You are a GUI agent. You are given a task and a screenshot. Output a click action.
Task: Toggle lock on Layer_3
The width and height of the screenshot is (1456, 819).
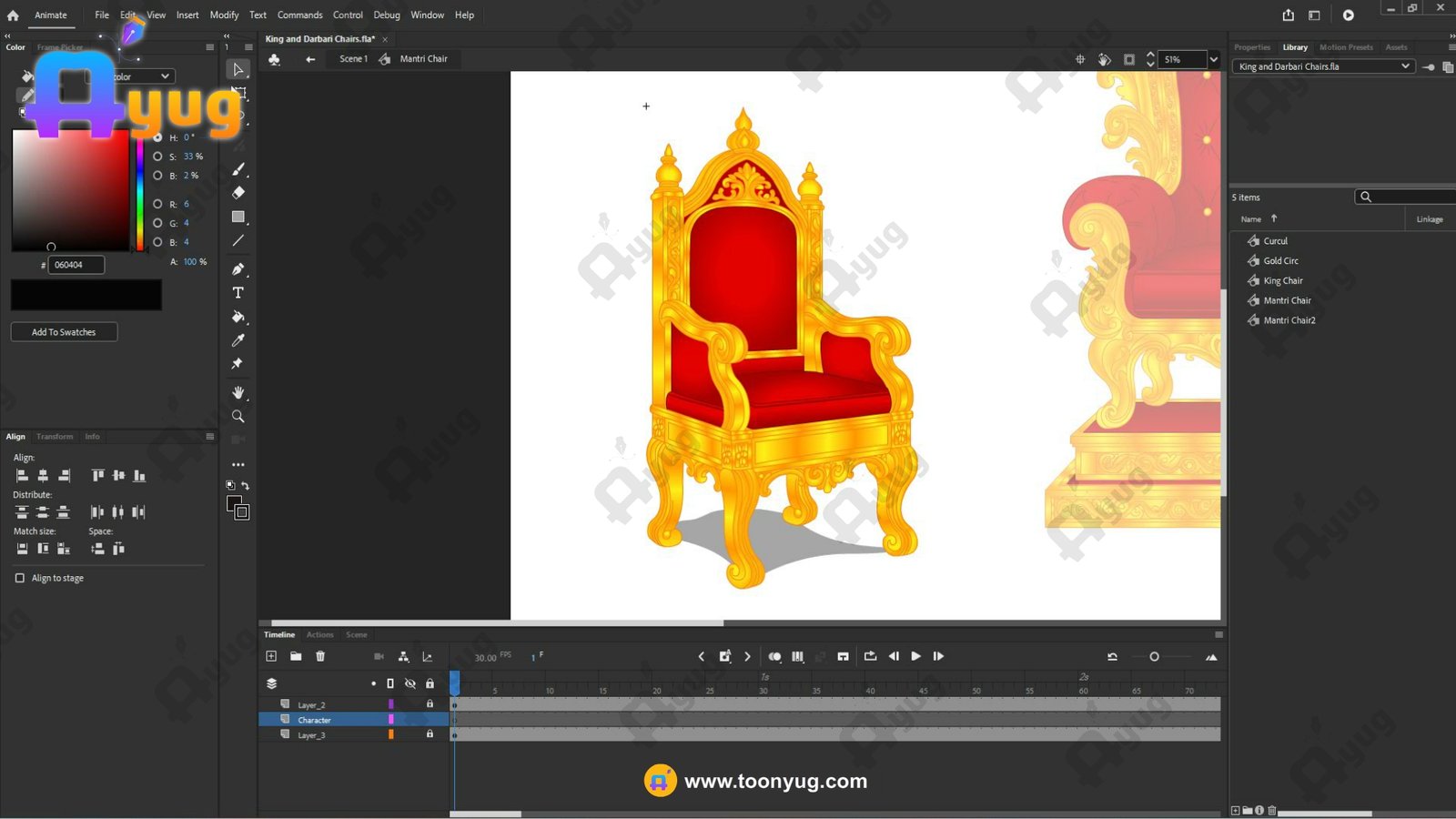point(430,734)
